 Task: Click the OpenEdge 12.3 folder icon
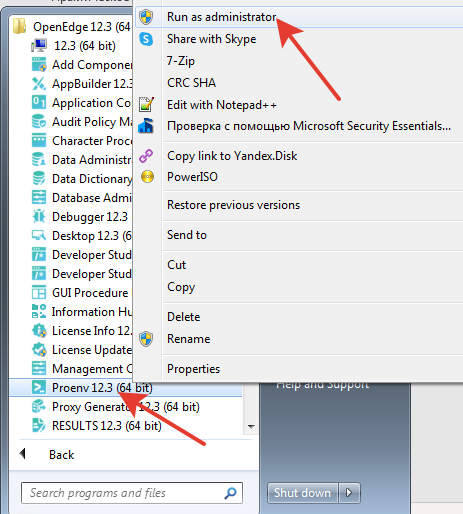tap(19, 27)
